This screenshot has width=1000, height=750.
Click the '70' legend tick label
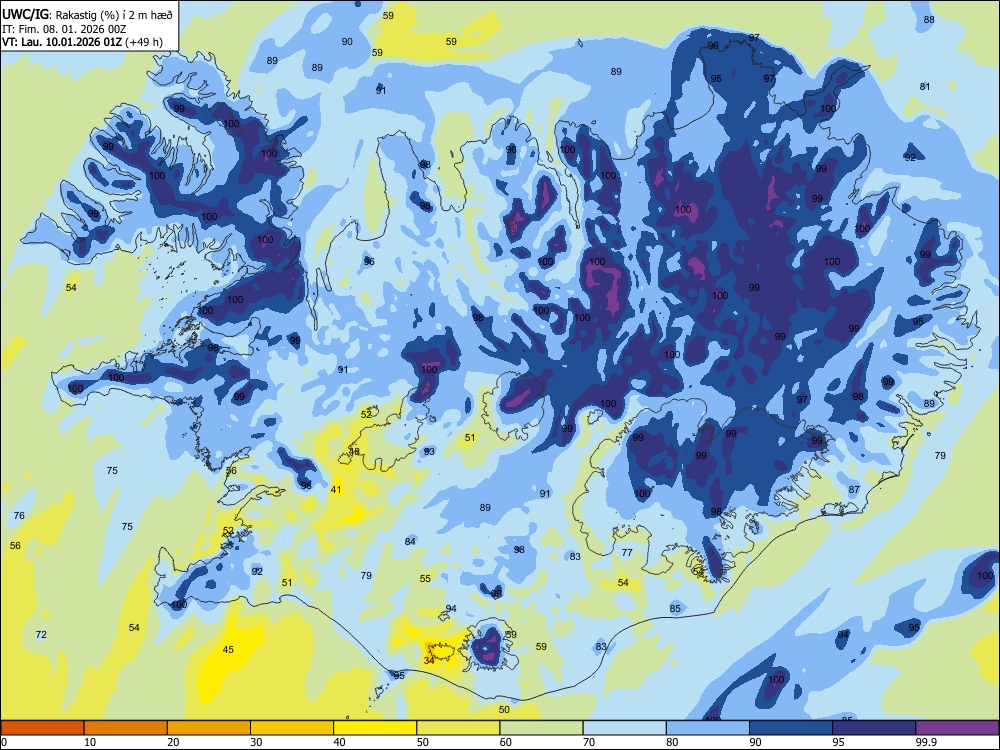pos(589,742)
